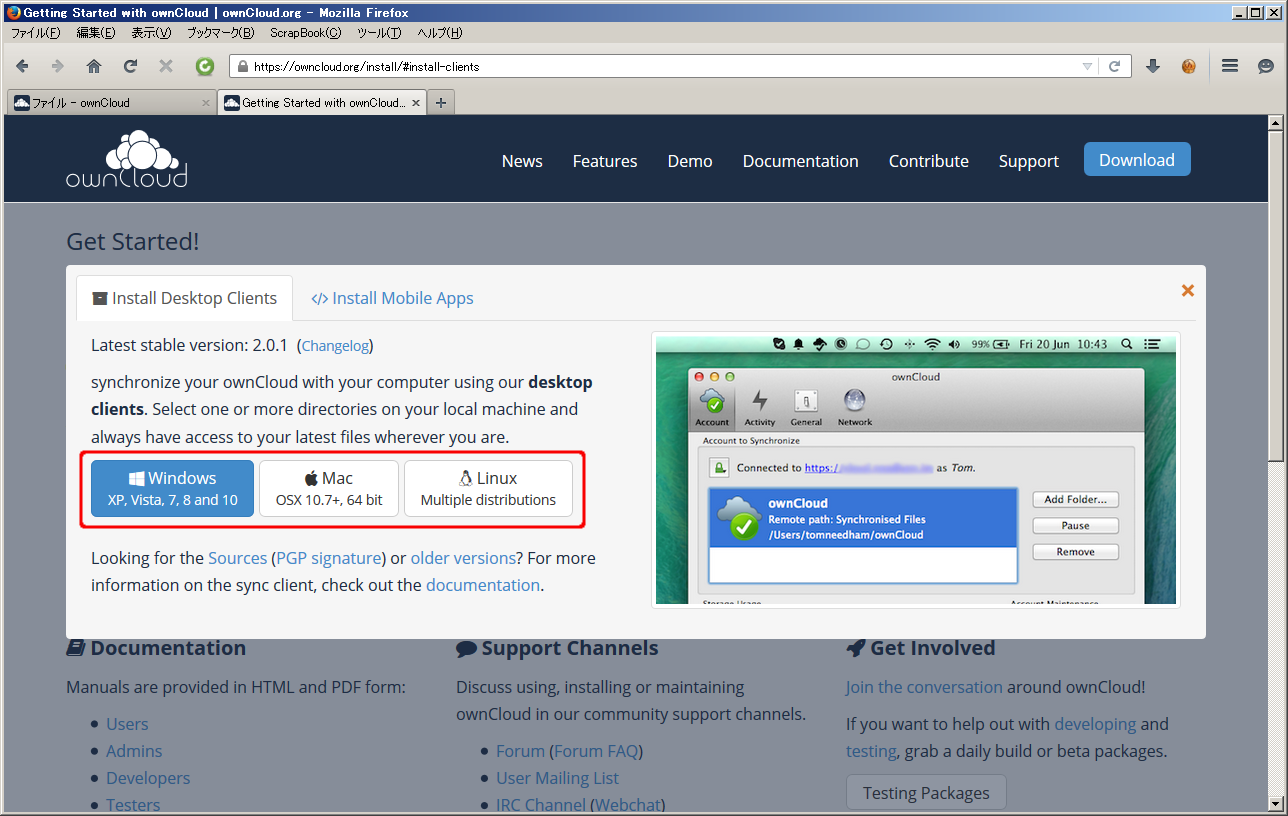Close the 'Getting Started with ownCloud' tab
The width and height of the screenshot is (1288, 816).
point(416,103)
